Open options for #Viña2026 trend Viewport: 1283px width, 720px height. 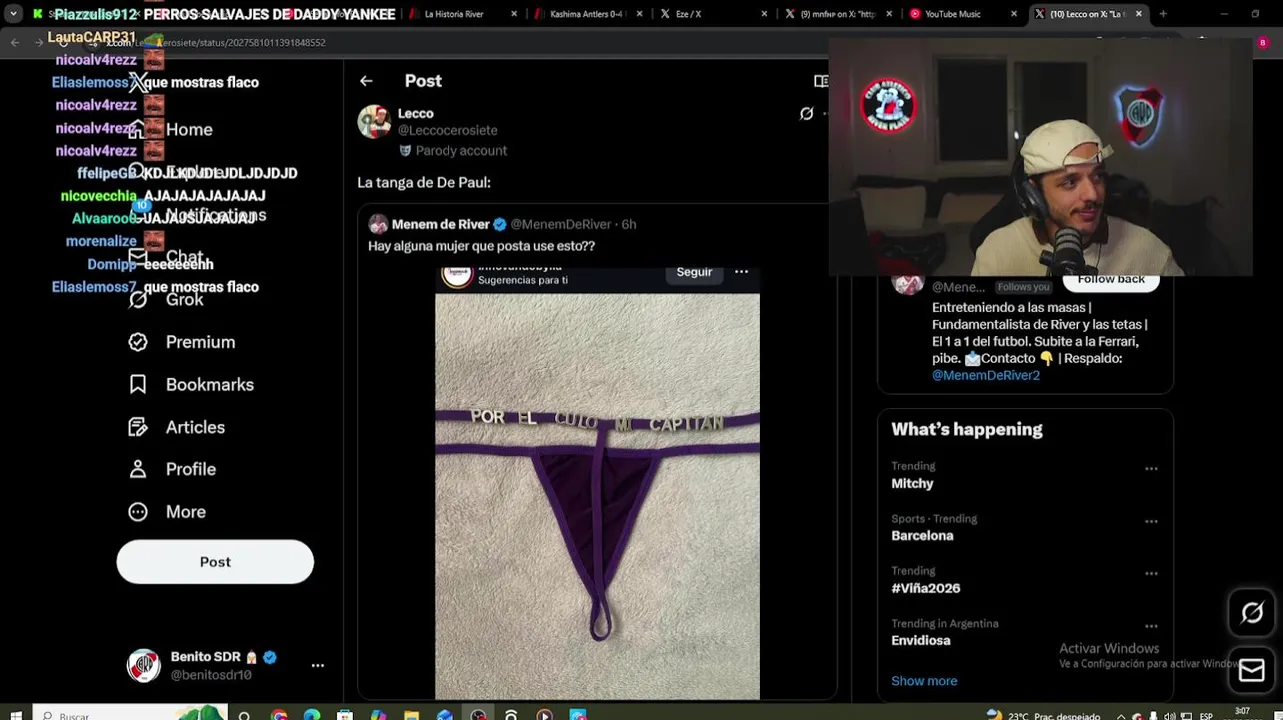pos(1151,573)
